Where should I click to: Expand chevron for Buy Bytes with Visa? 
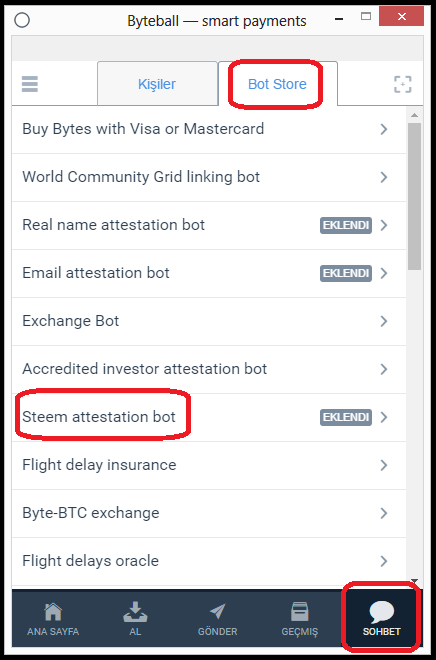click(x=383, y=129)
